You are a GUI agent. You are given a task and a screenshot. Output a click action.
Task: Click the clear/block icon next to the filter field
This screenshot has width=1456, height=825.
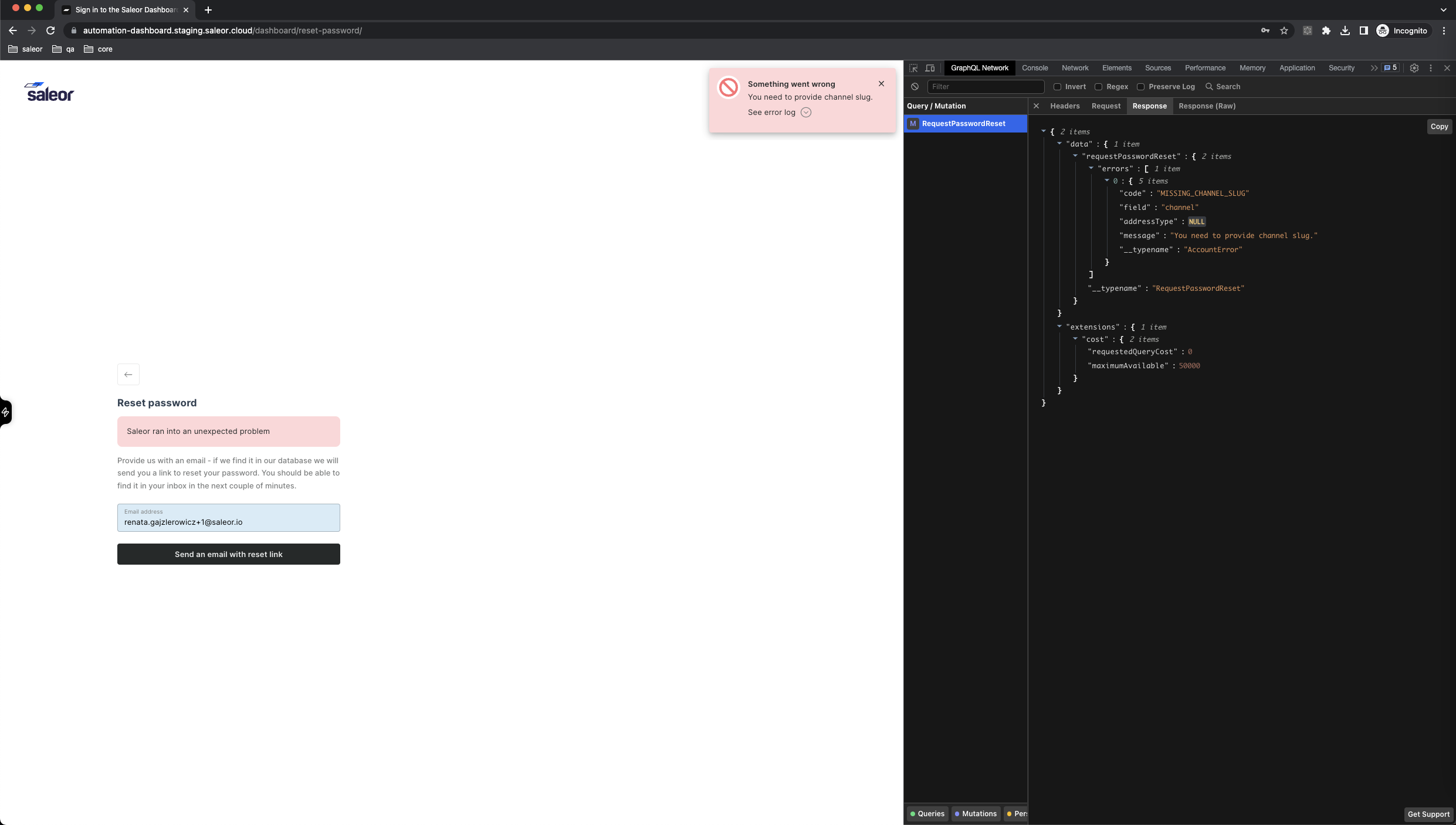[x=915, y=86]
